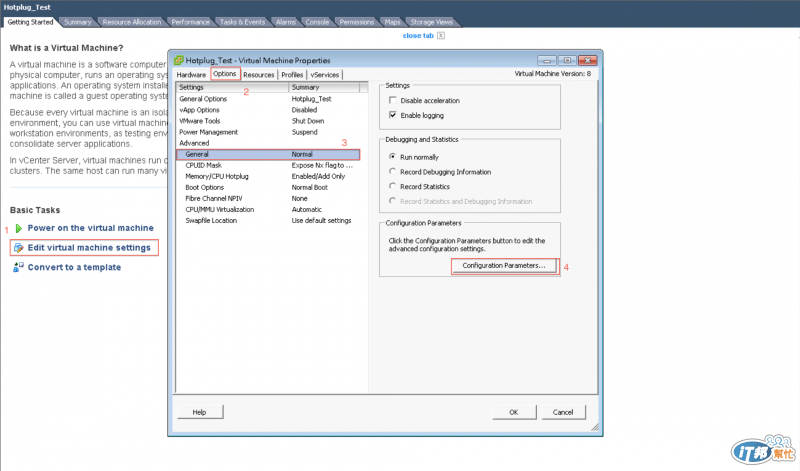Select the Getting Started tab
This screenshot has height=471, width=800.
click(x=30, y=22)
